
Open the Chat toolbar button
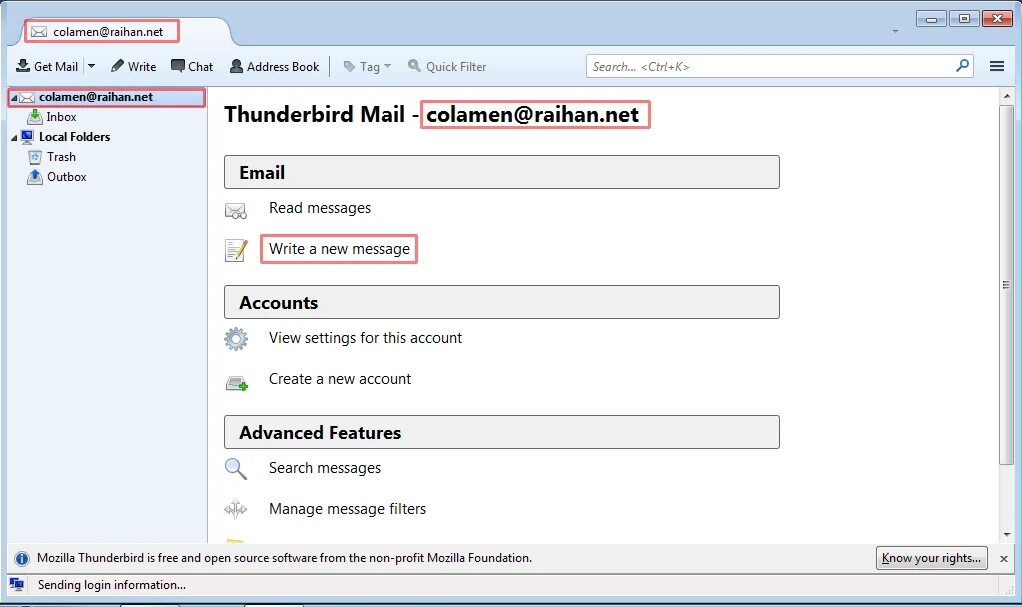tap(192, 67)
